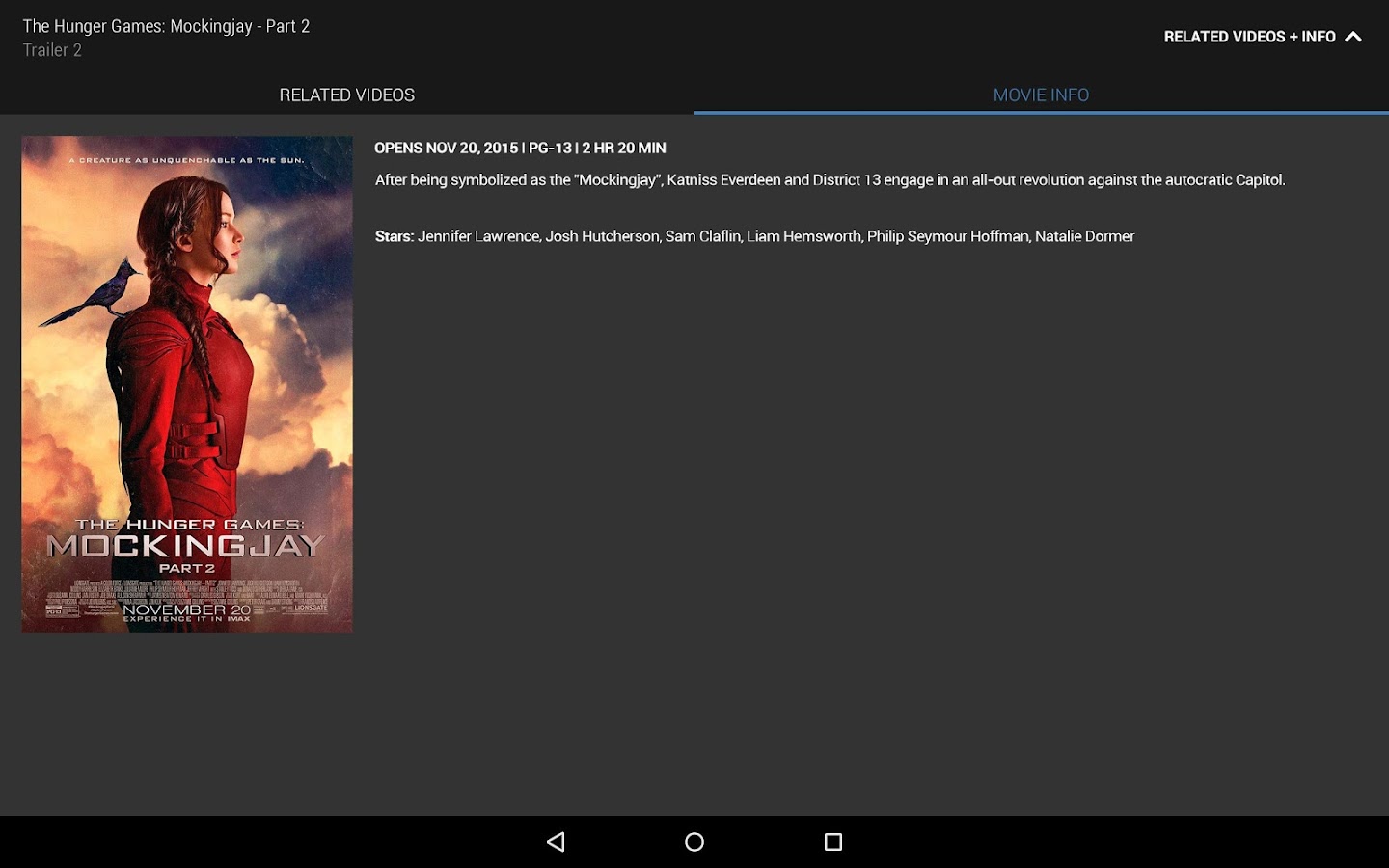Open the Mockingjay Part 2 poster image
The width and height of the screenshot is (1389, 868).
coord(187,384)
